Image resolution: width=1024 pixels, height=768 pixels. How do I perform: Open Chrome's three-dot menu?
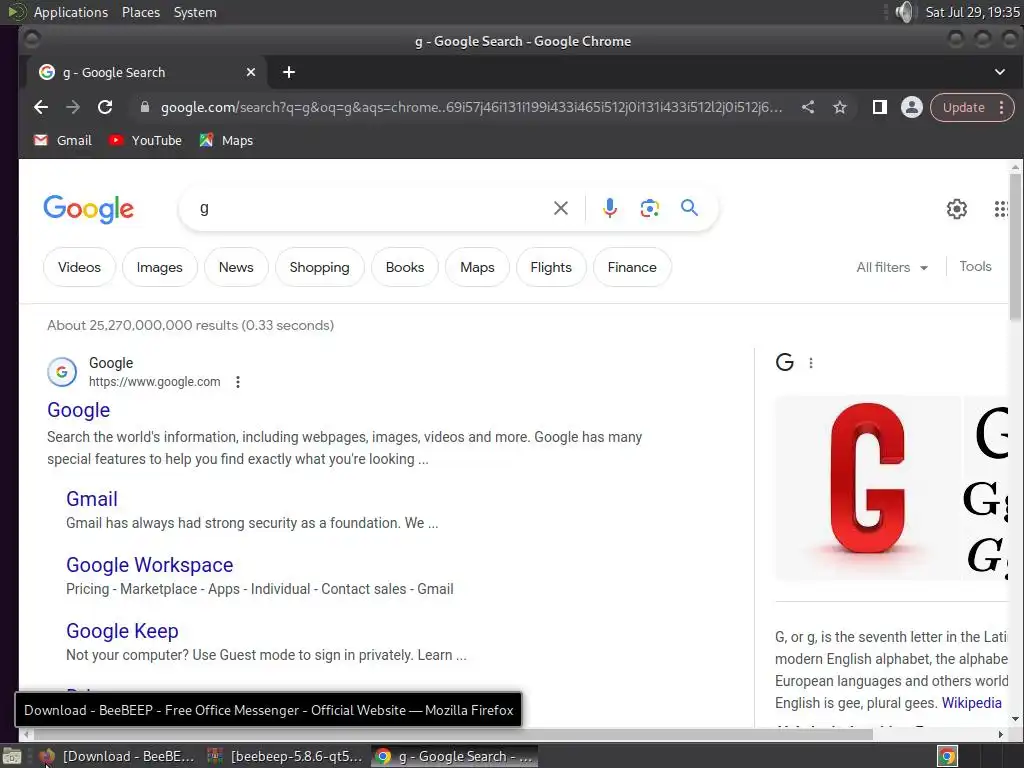(x=1001, y=107)
